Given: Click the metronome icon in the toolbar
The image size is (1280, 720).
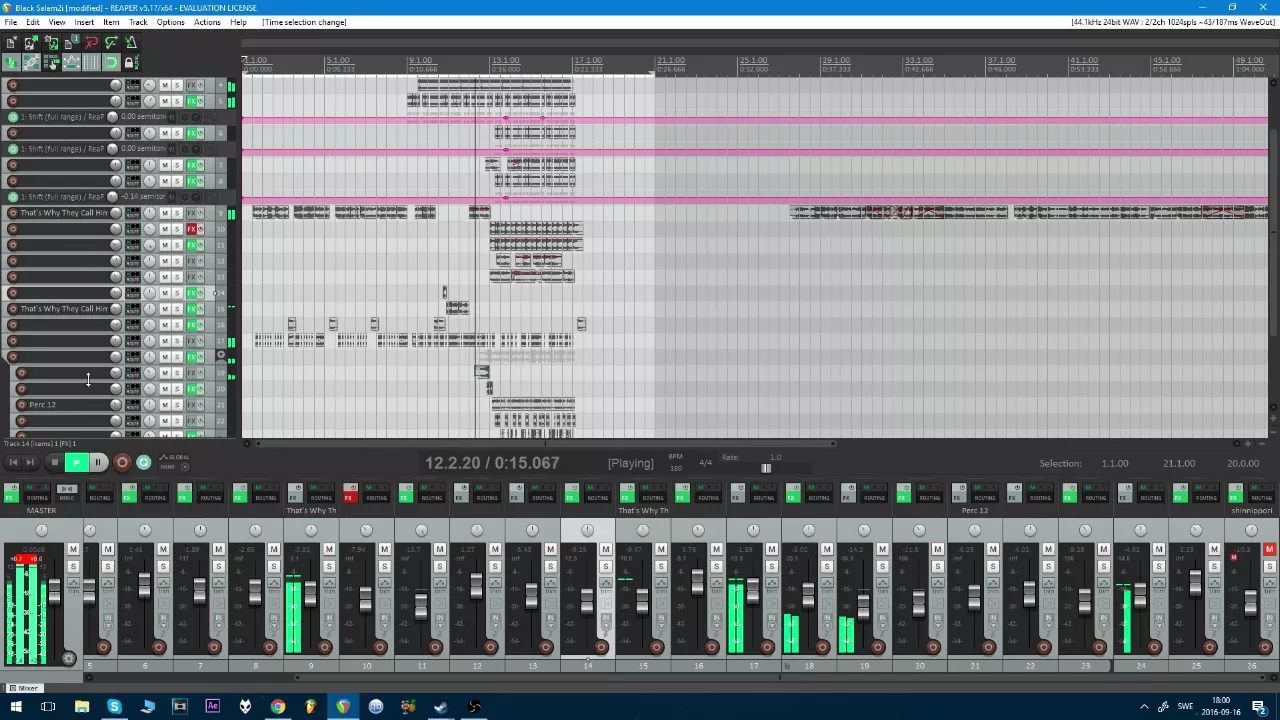Looking at the screenshot, I should (131, 43).
